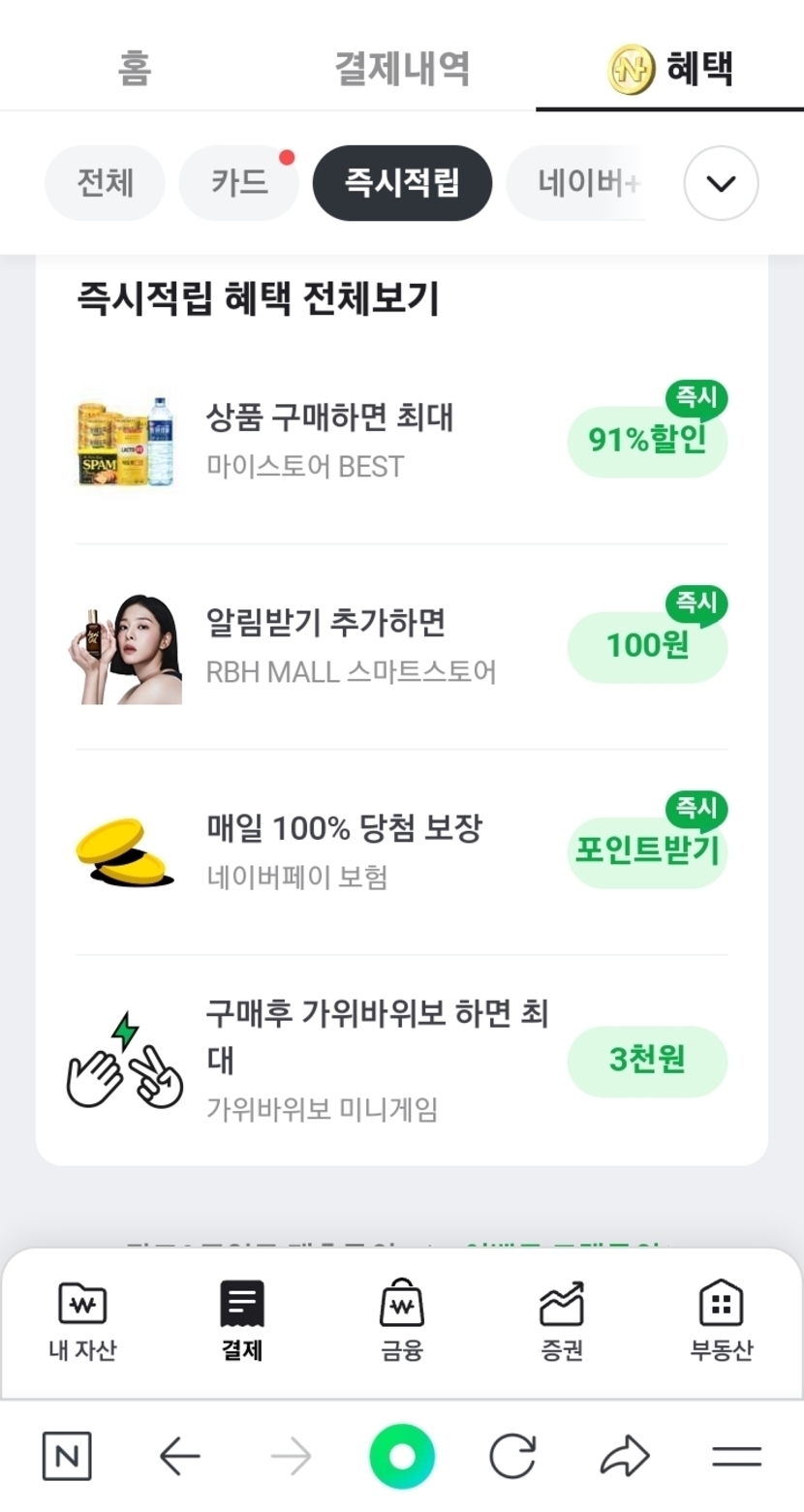Select the 네이버+ filter chip
804x1512 pixels.
click(x=581, y=183)
